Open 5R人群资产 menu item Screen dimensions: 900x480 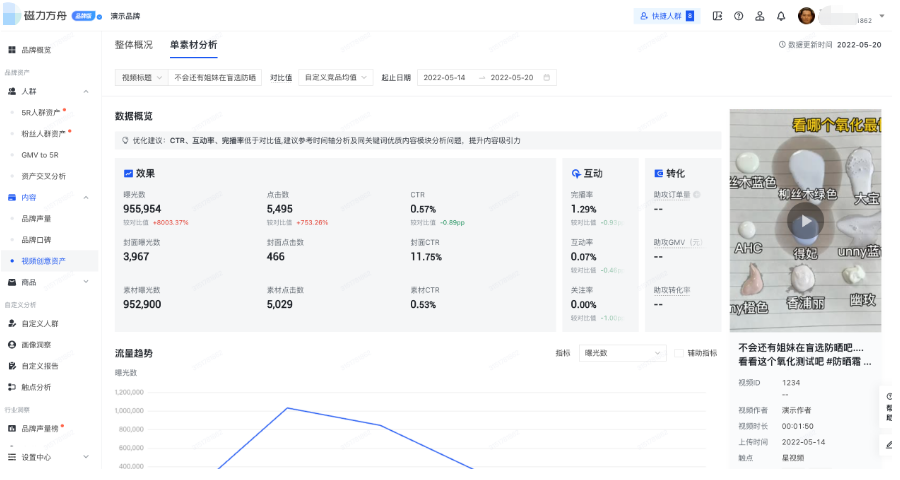41,113
